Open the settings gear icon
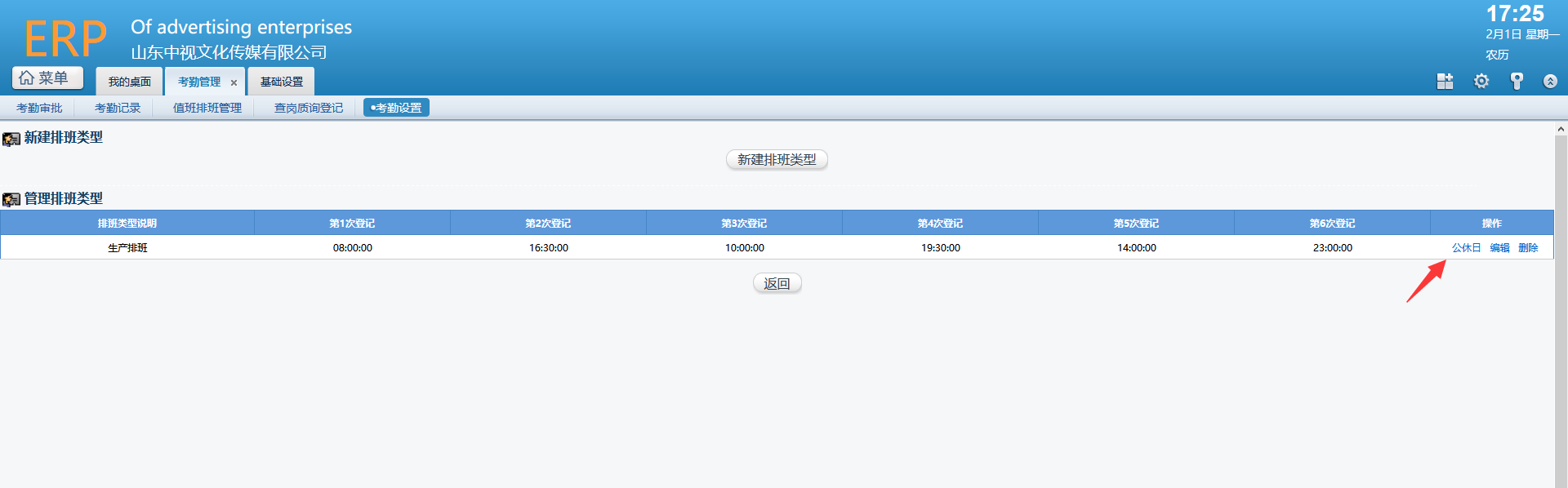 pos(1481,81)
